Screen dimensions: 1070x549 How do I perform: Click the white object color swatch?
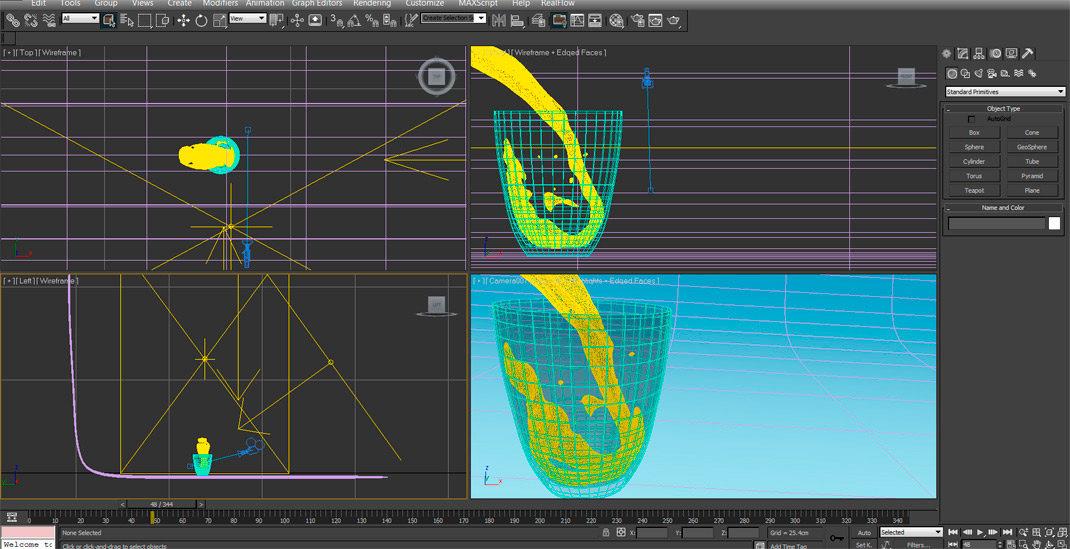coord(1054,223)
